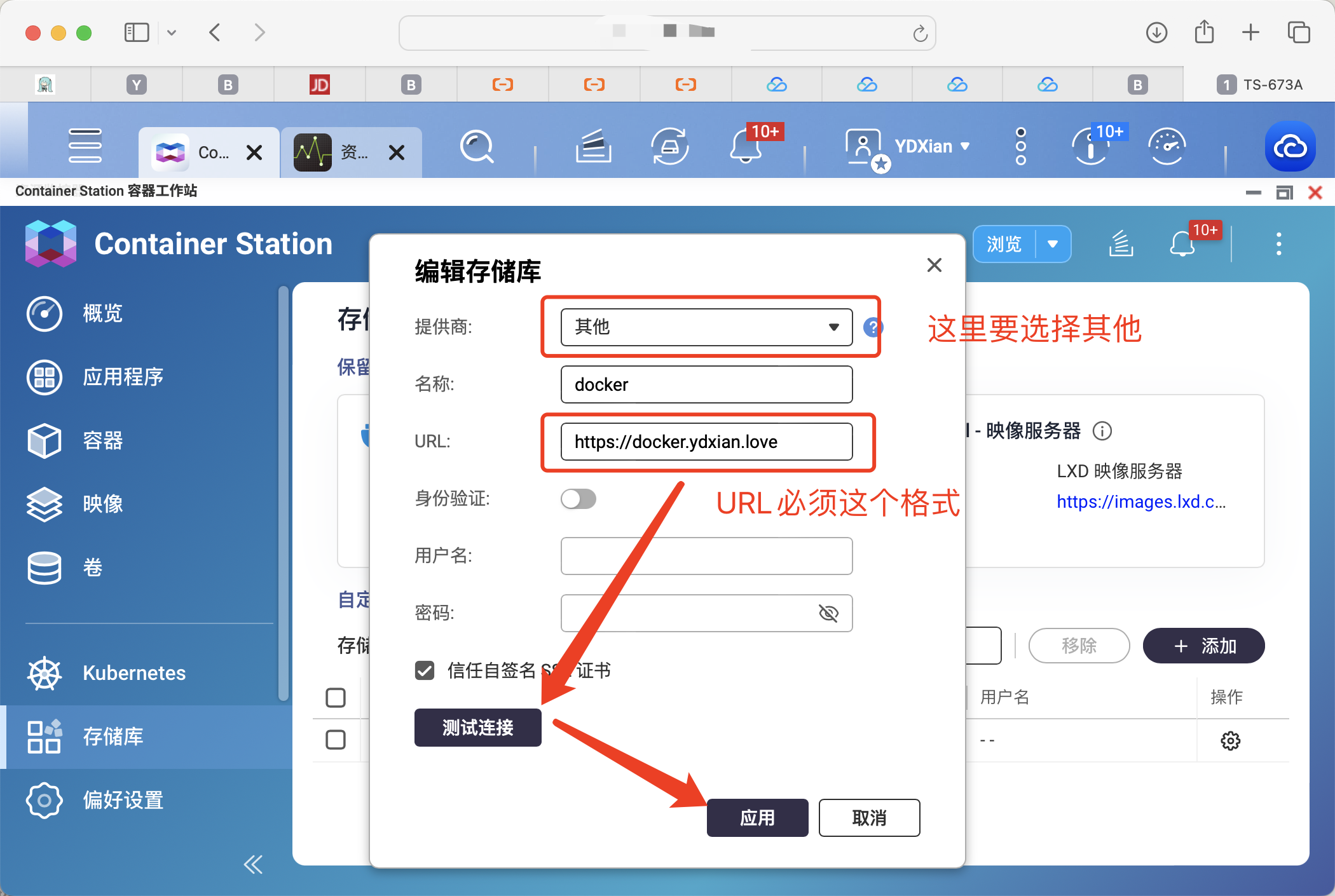
Task: Check the repository row checkbox
Action: point(336,740)
